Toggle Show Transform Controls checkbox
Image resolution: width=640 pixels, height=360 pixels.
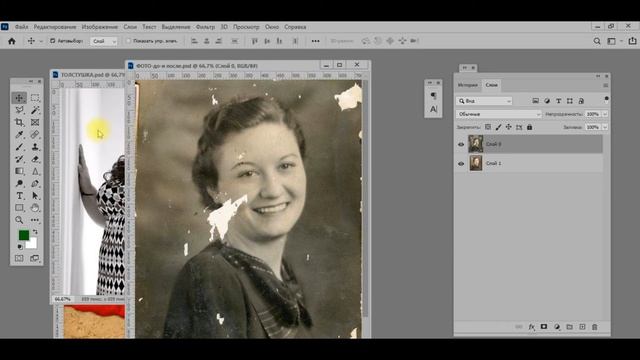129,41
